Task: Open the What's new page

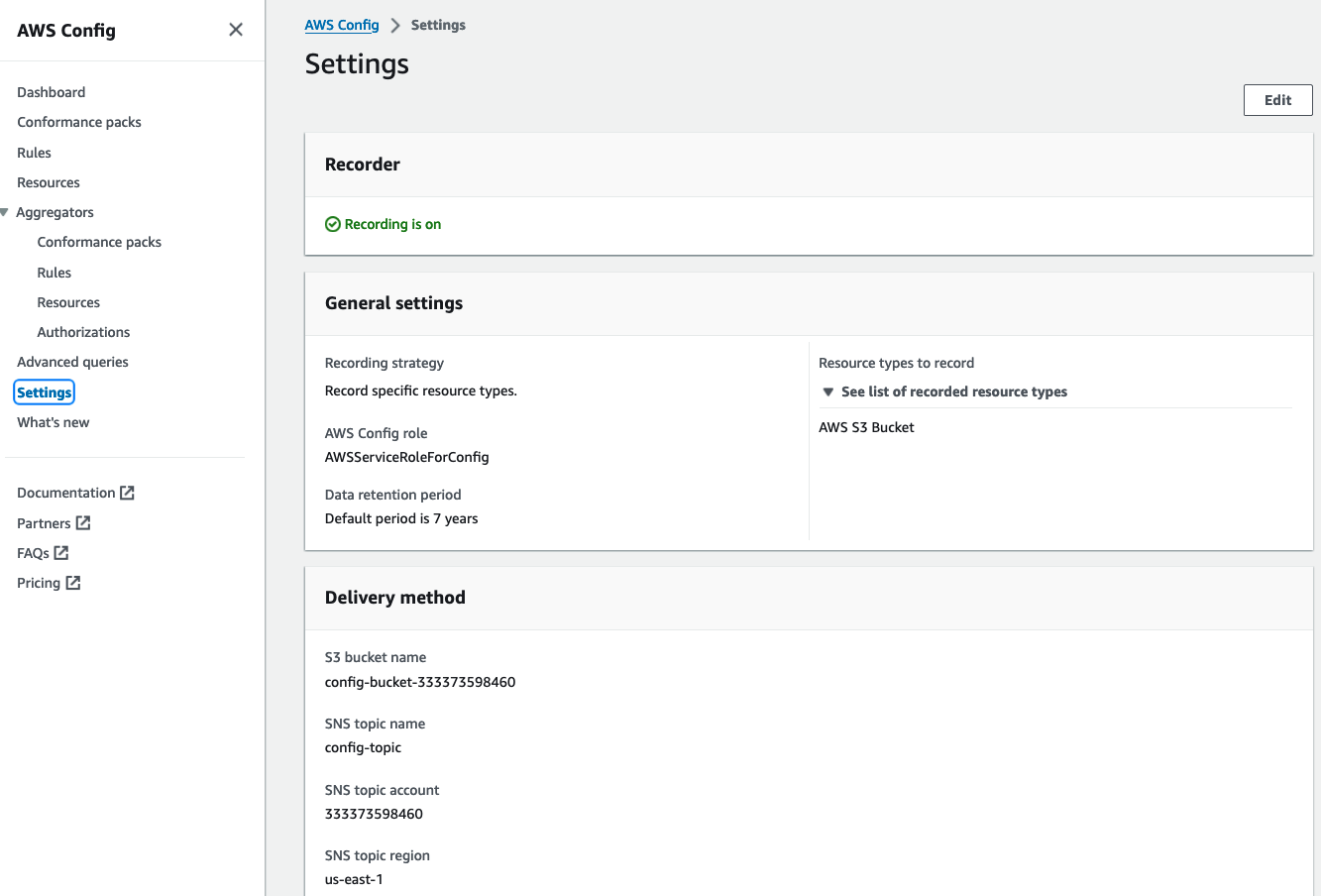Action: [54, 422]
